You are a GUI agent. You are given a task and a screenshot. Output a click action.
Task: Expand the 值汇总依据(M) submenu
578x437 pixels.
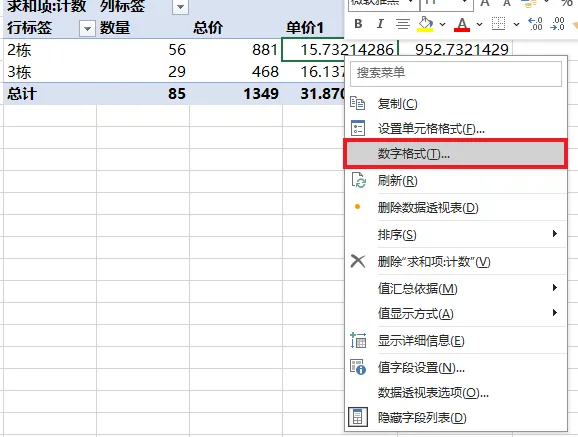(456, 288)
